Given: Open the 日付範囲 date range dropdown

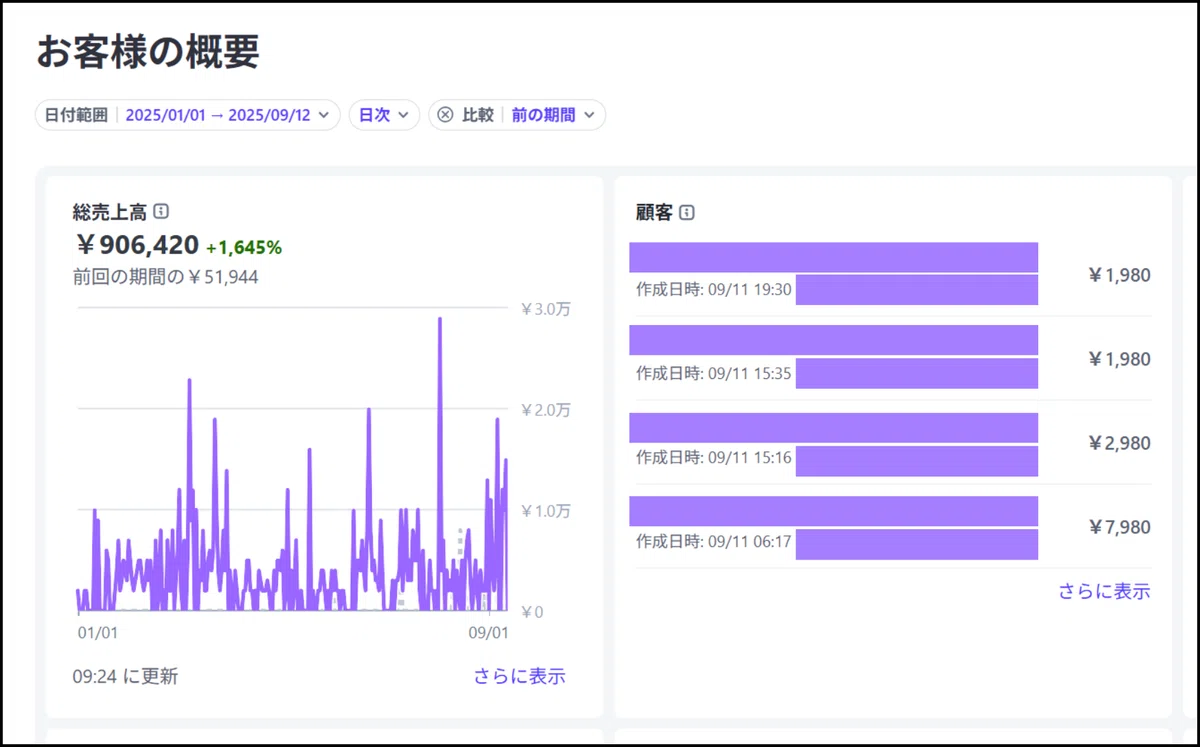Looking at the screenshot, I should [187, 115].
